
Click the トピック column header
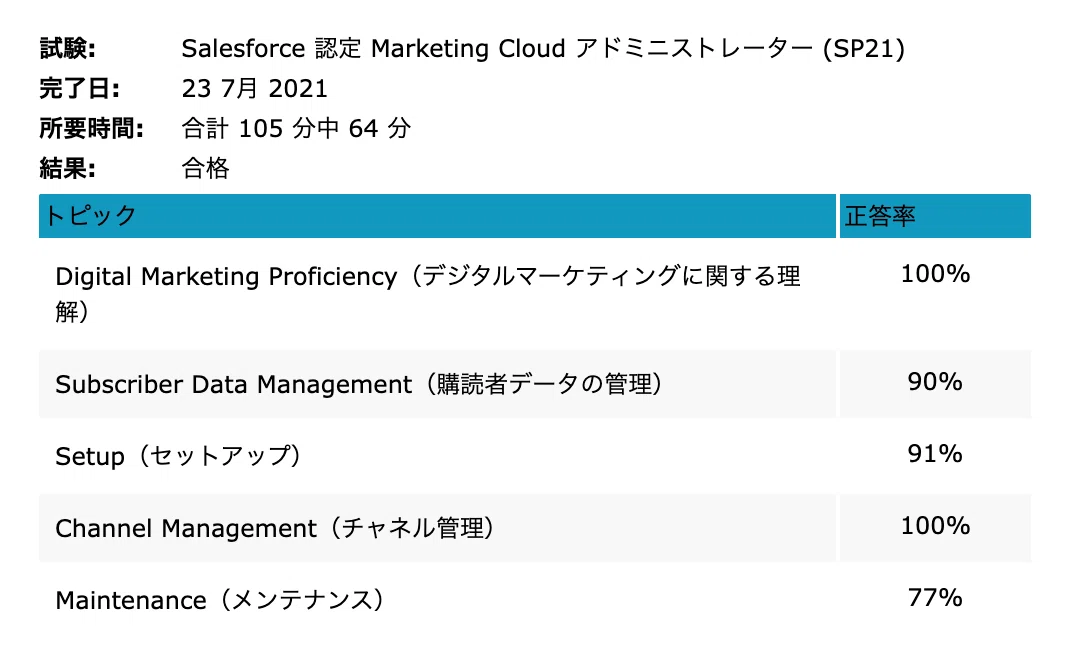click(x=437, y=216)
